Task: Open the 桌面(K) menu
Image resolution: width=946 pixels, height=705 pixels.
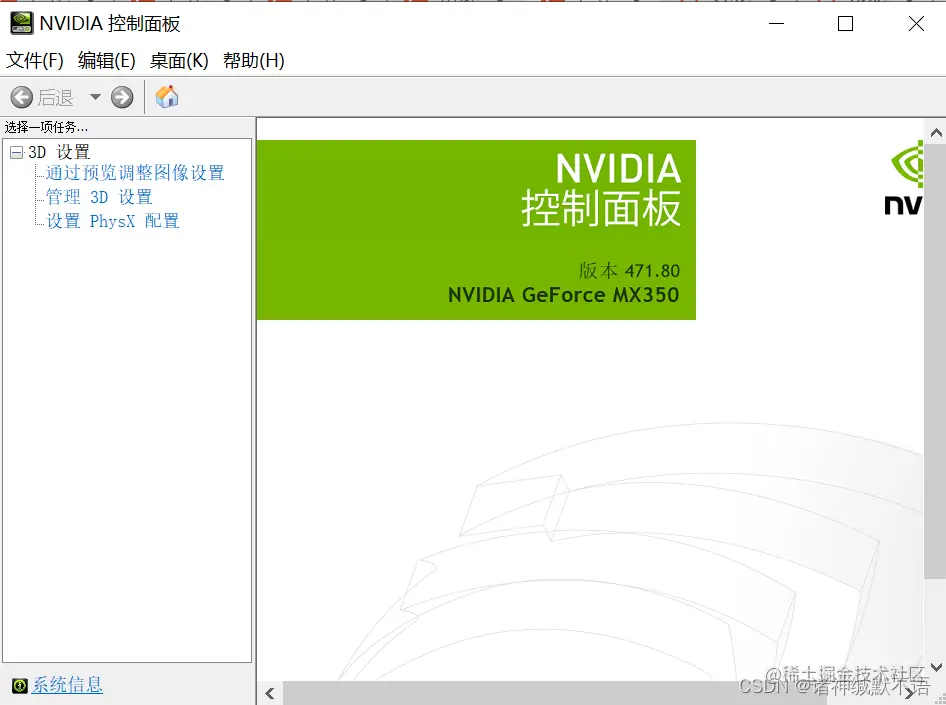Action: coord(179,60)
